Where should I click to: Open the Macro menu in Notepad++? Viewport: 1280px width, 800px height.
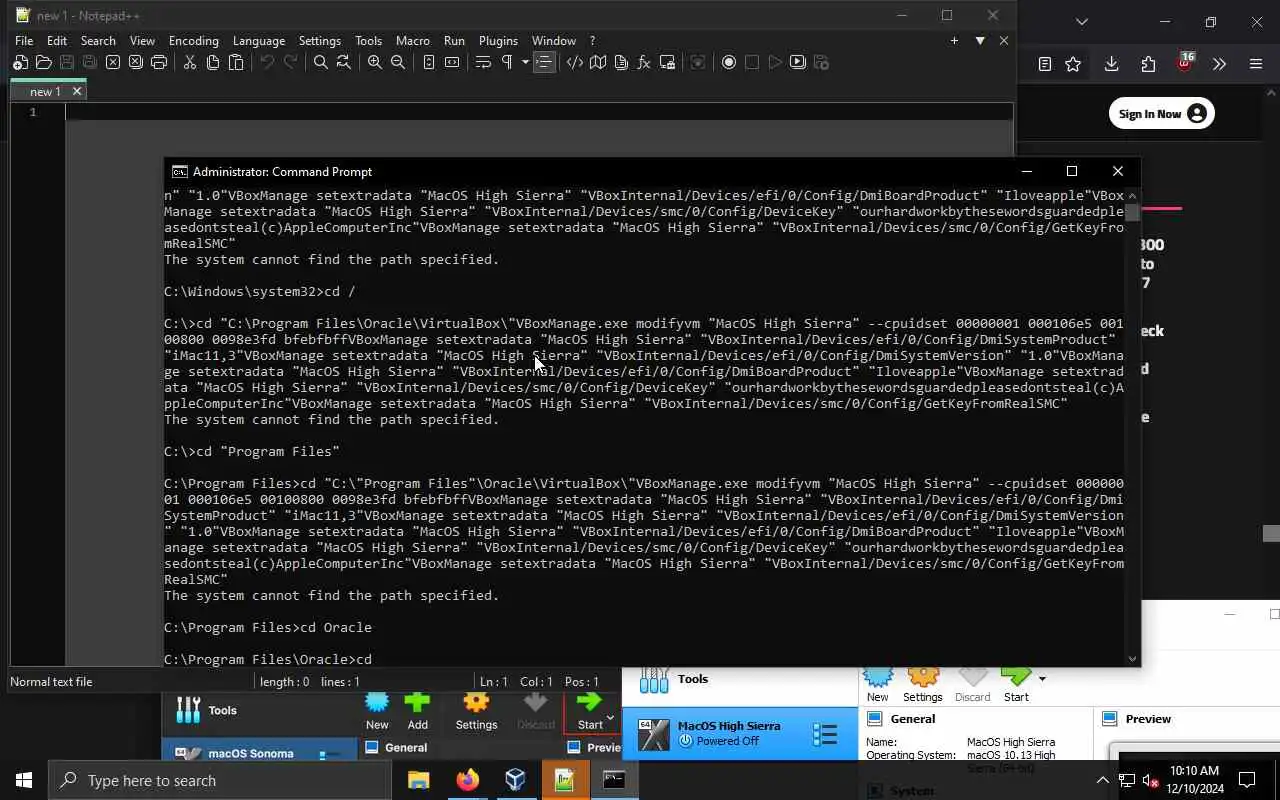point(412,41)
